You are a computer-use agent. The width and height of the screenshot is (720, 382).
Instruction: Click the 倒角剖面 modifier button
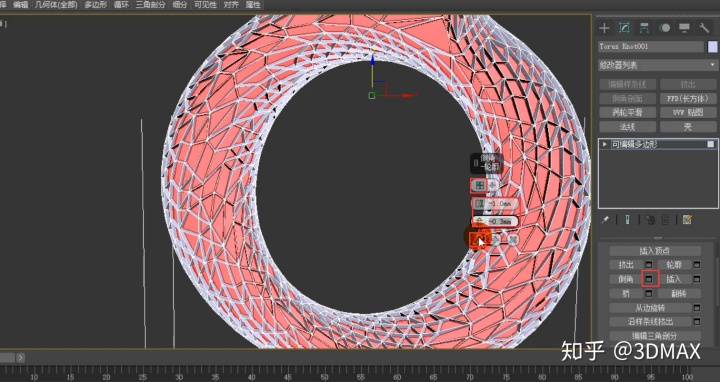point(627,98)
